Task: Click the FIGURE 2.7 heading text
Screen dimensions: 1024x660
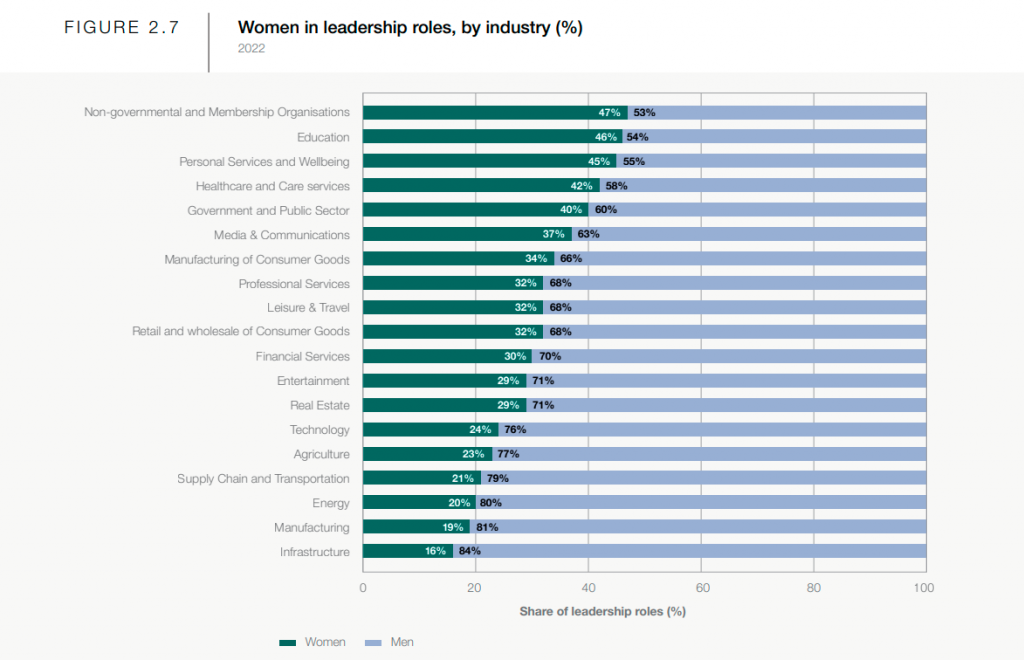Action: 121,27
